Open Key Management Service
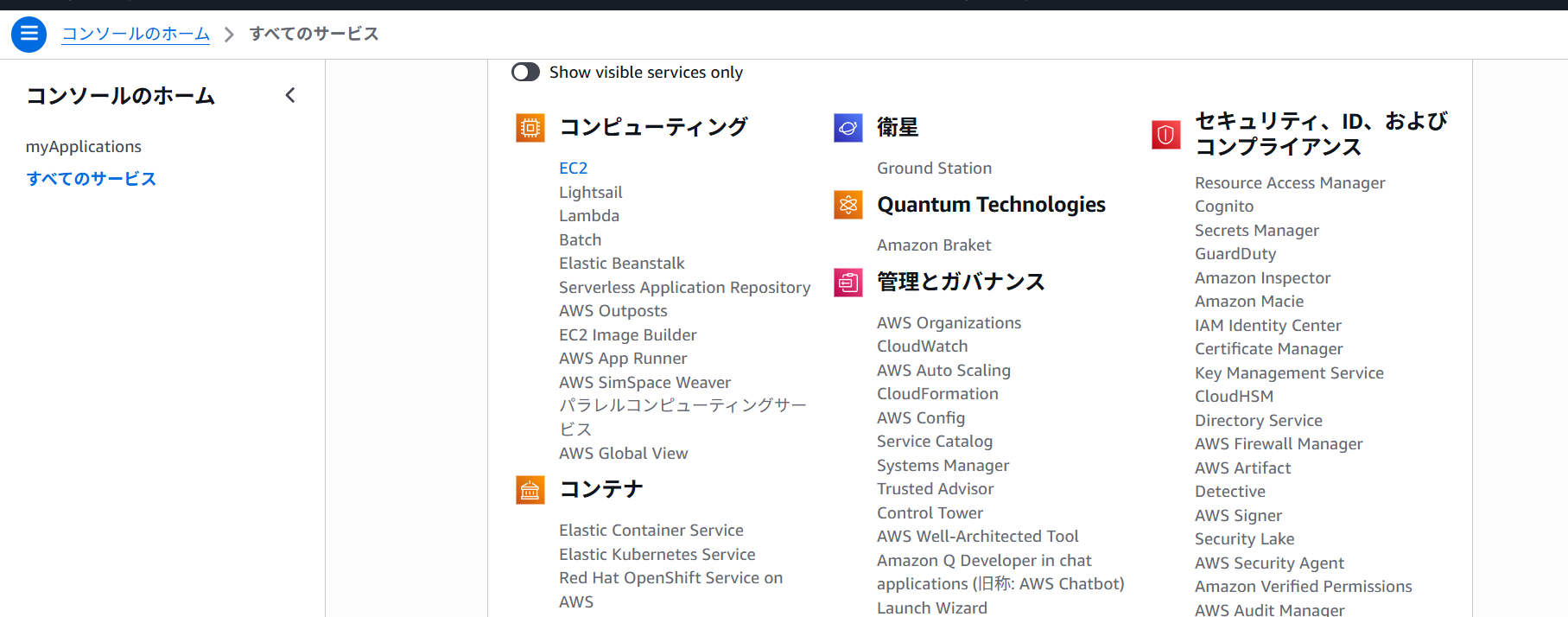1568x617 pixels. [x=1290, y=373]
